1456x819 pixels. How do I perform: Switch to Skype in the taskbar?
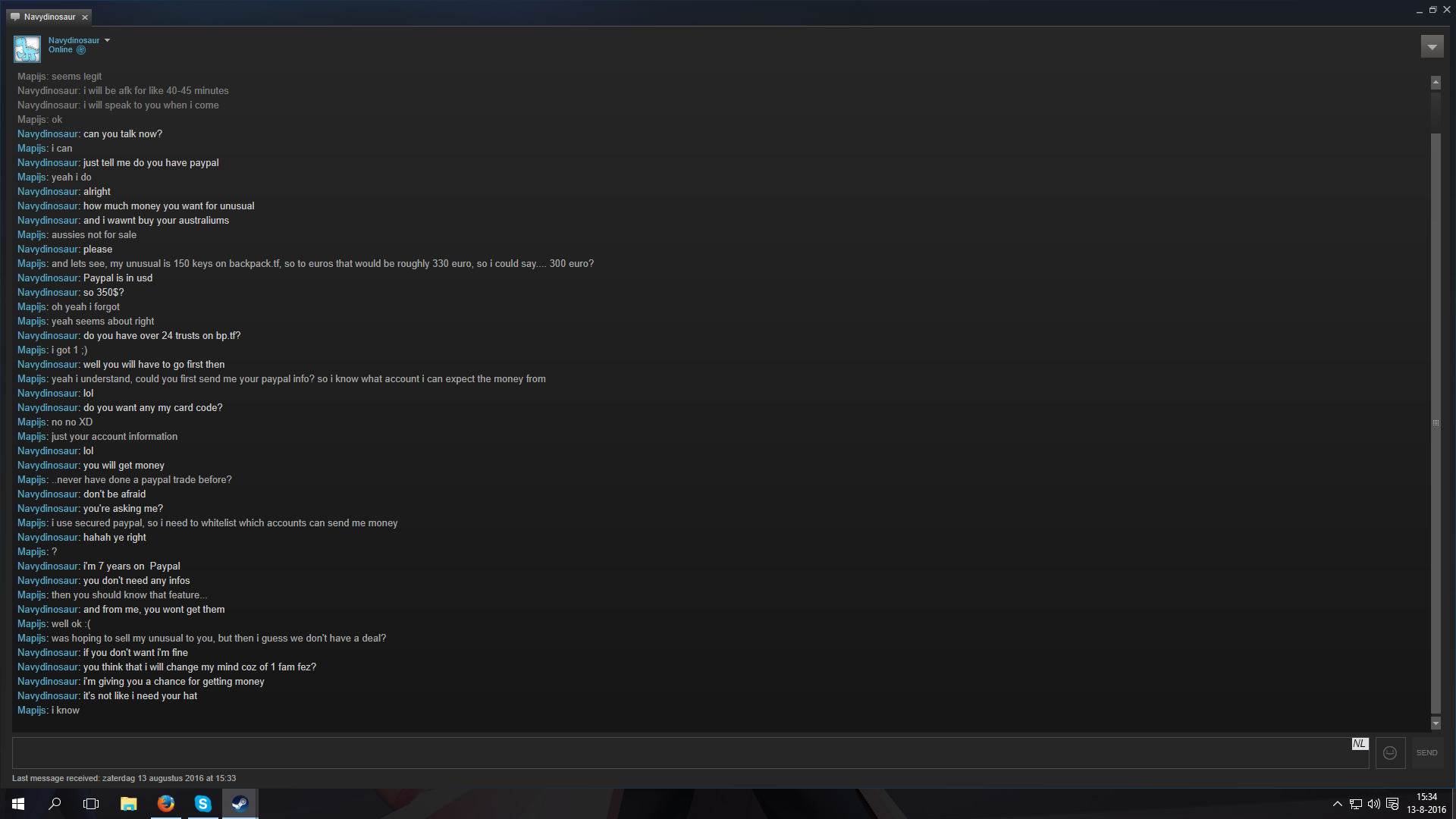coord(202,804)
